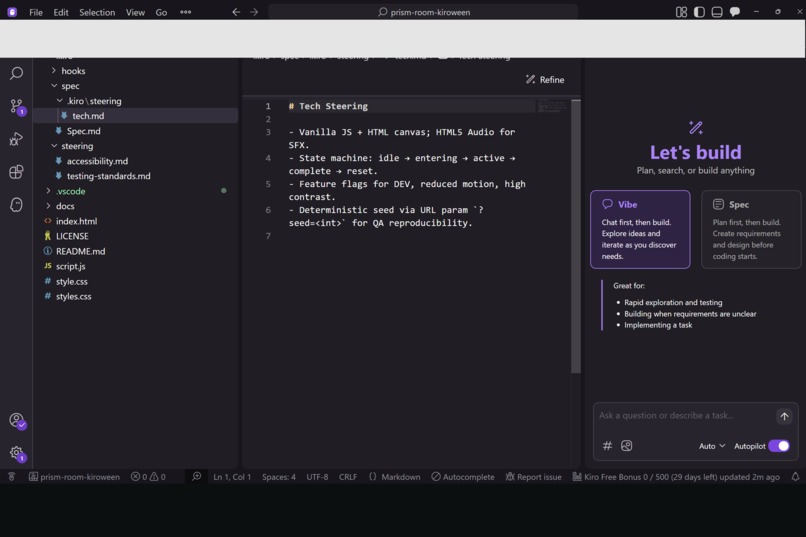
Task: Click the Kiro Free Bonus usage indicator
Action: click(676, 477)
